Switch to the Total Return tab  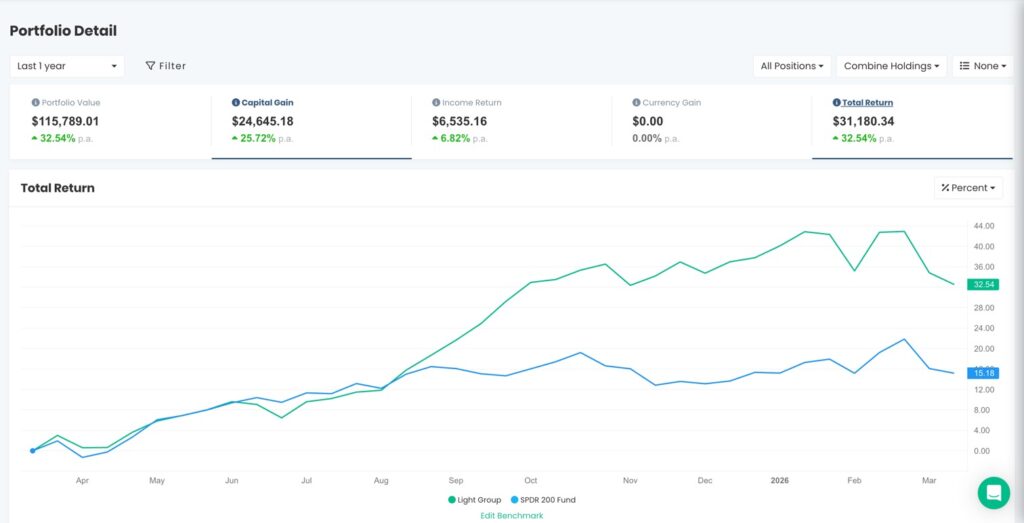[867, 103]
